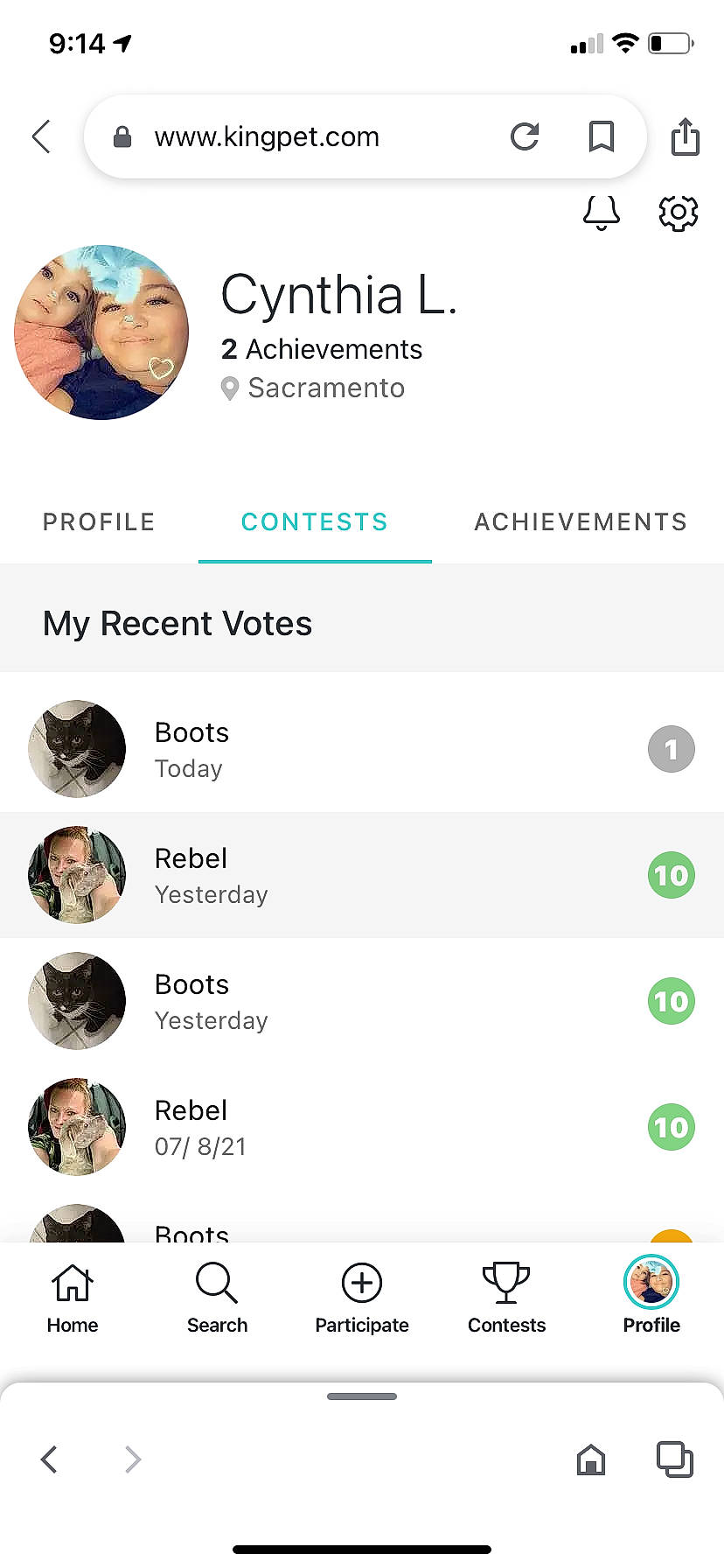
Task: Reload the kingpet.com page
Action: [525, 136]
